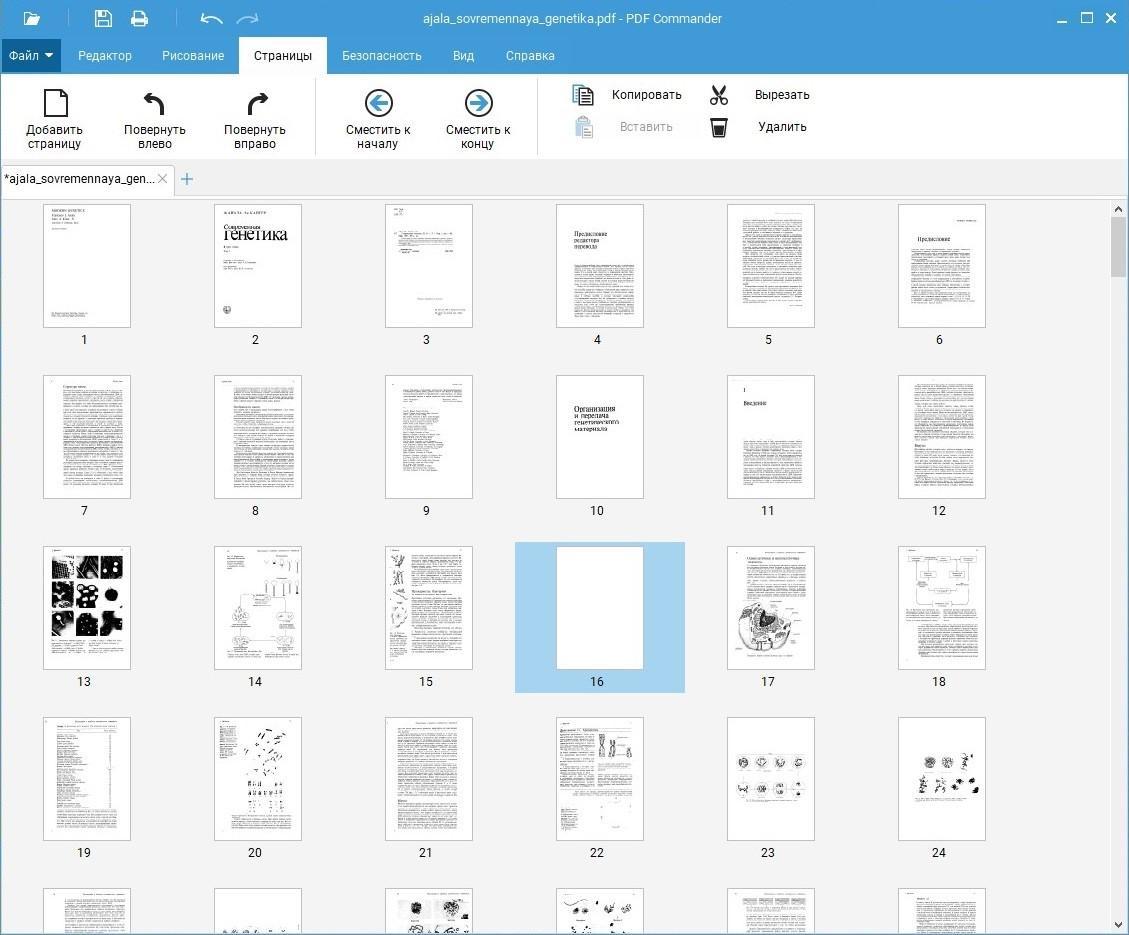Select page 17 thumbnail with cell diagram

click(770, 607)
